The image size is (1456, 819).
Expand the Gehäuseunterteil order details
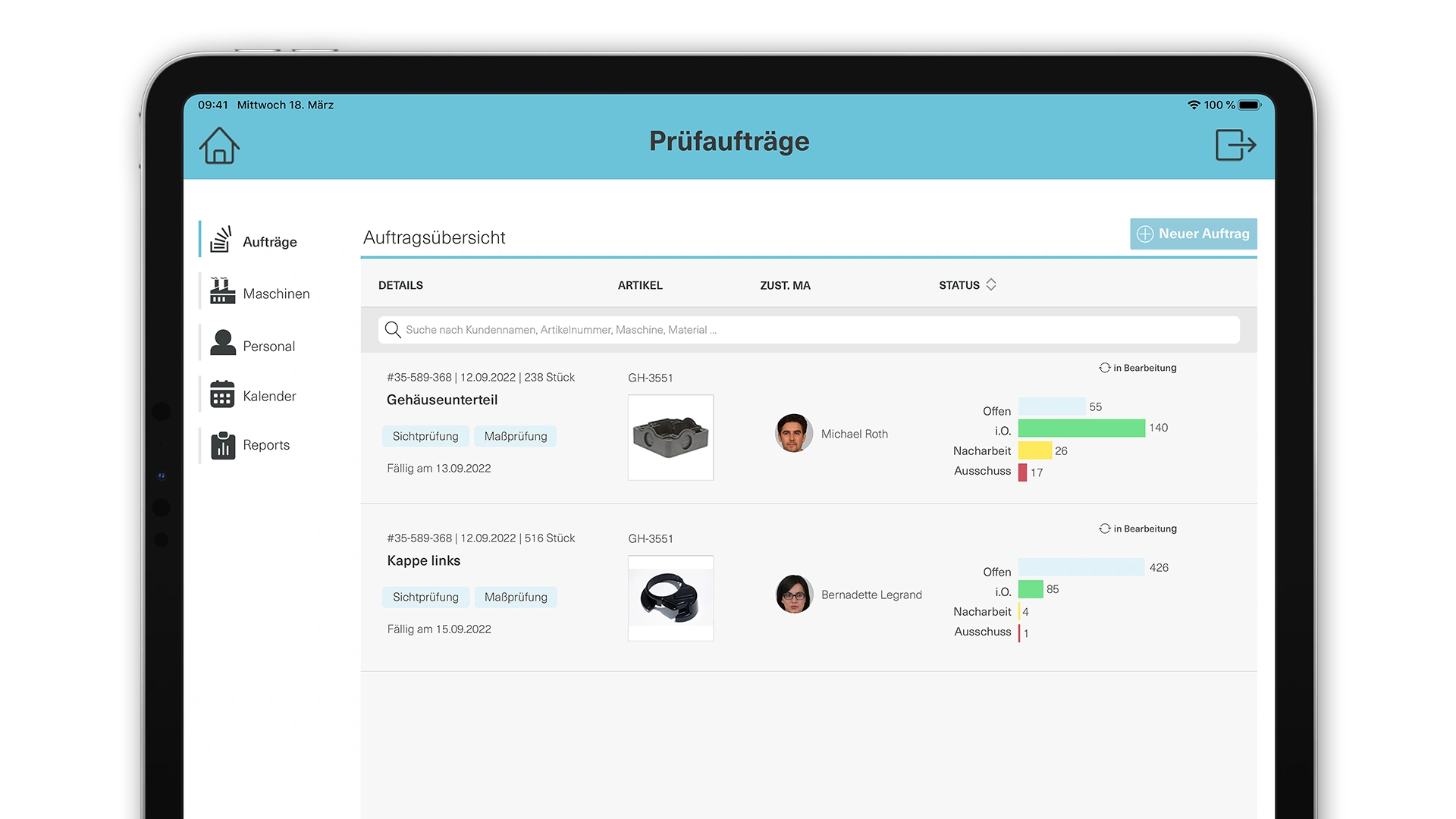click(442, 400)
